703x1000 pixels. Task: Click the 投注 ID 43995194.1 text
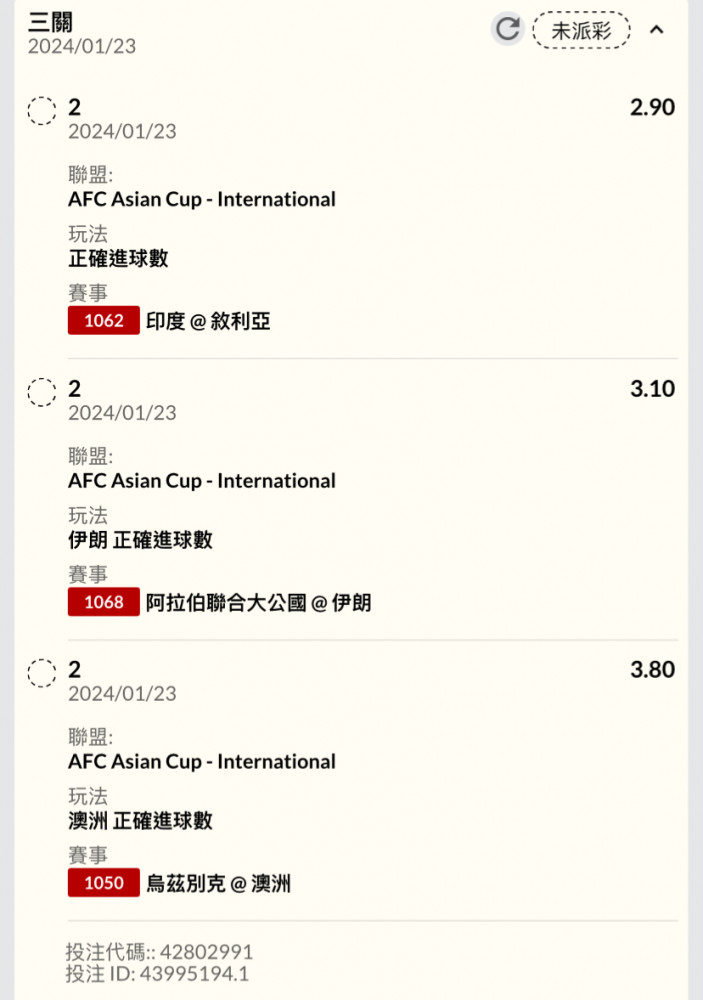tap(157, 974)
